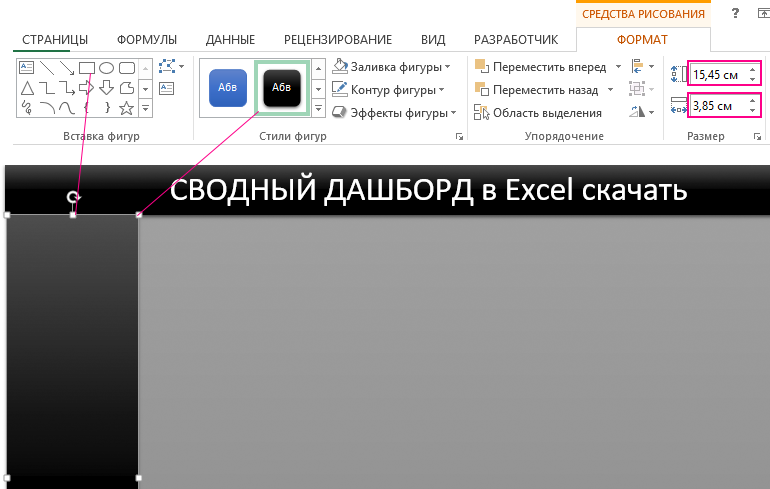
Task: Click shape styles gallery down arrow
Action: [x=318, y=89]
